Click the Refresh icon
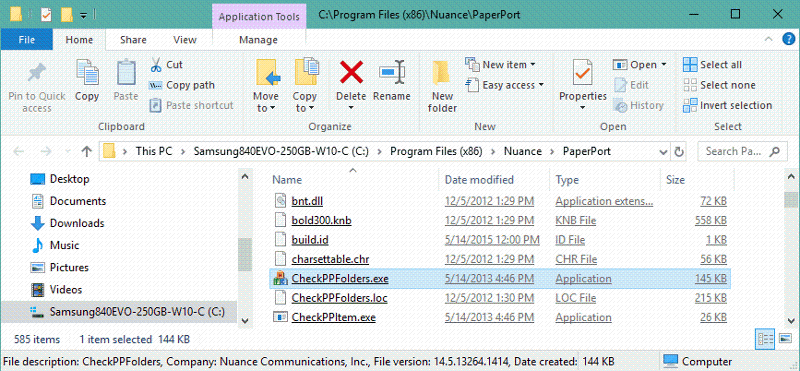The width and height of the screenshot is (800, 371). 679,152
